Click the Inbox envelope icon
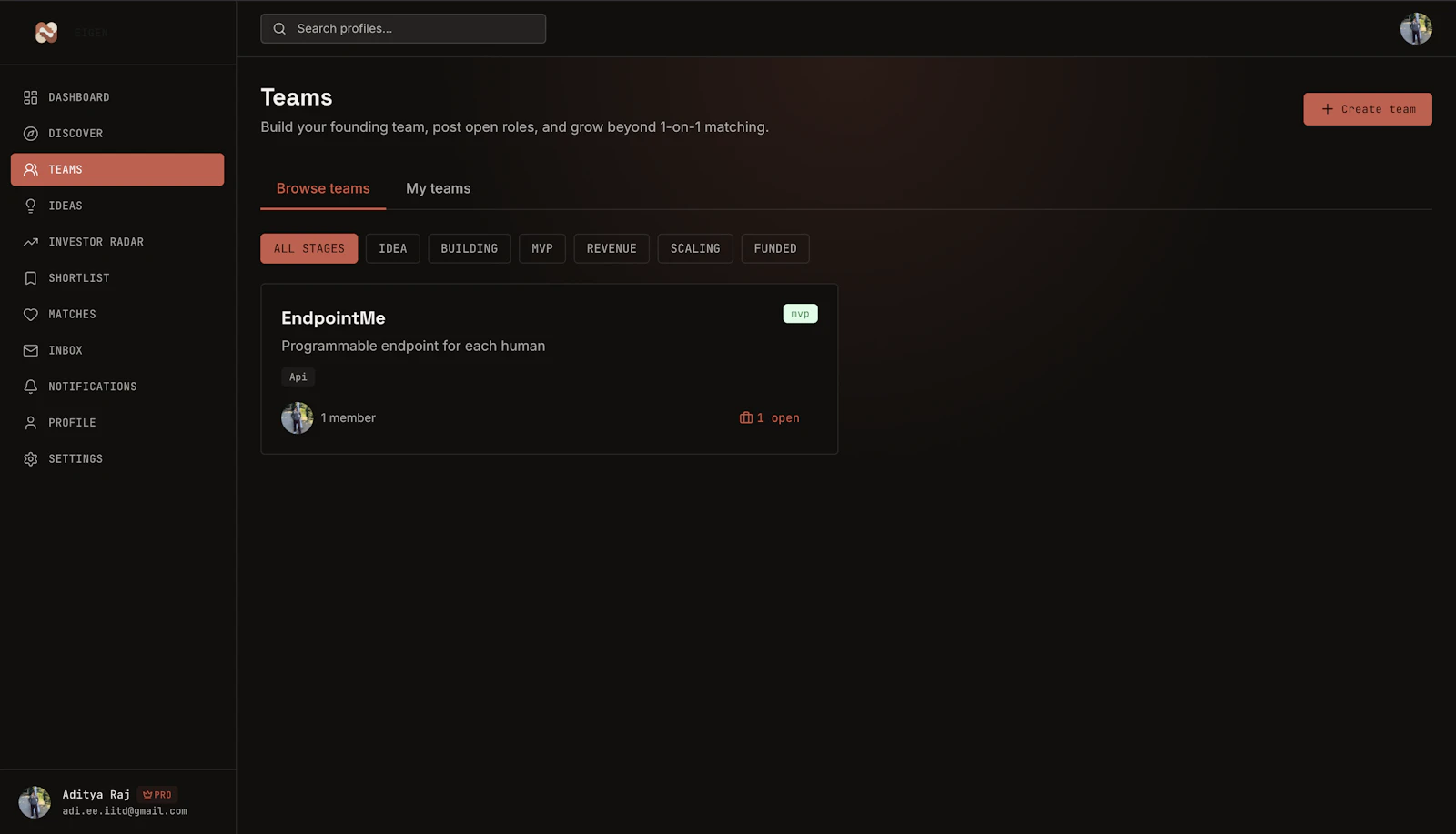The height and width of the screenshot is (834, 1456). click(30, 350)
